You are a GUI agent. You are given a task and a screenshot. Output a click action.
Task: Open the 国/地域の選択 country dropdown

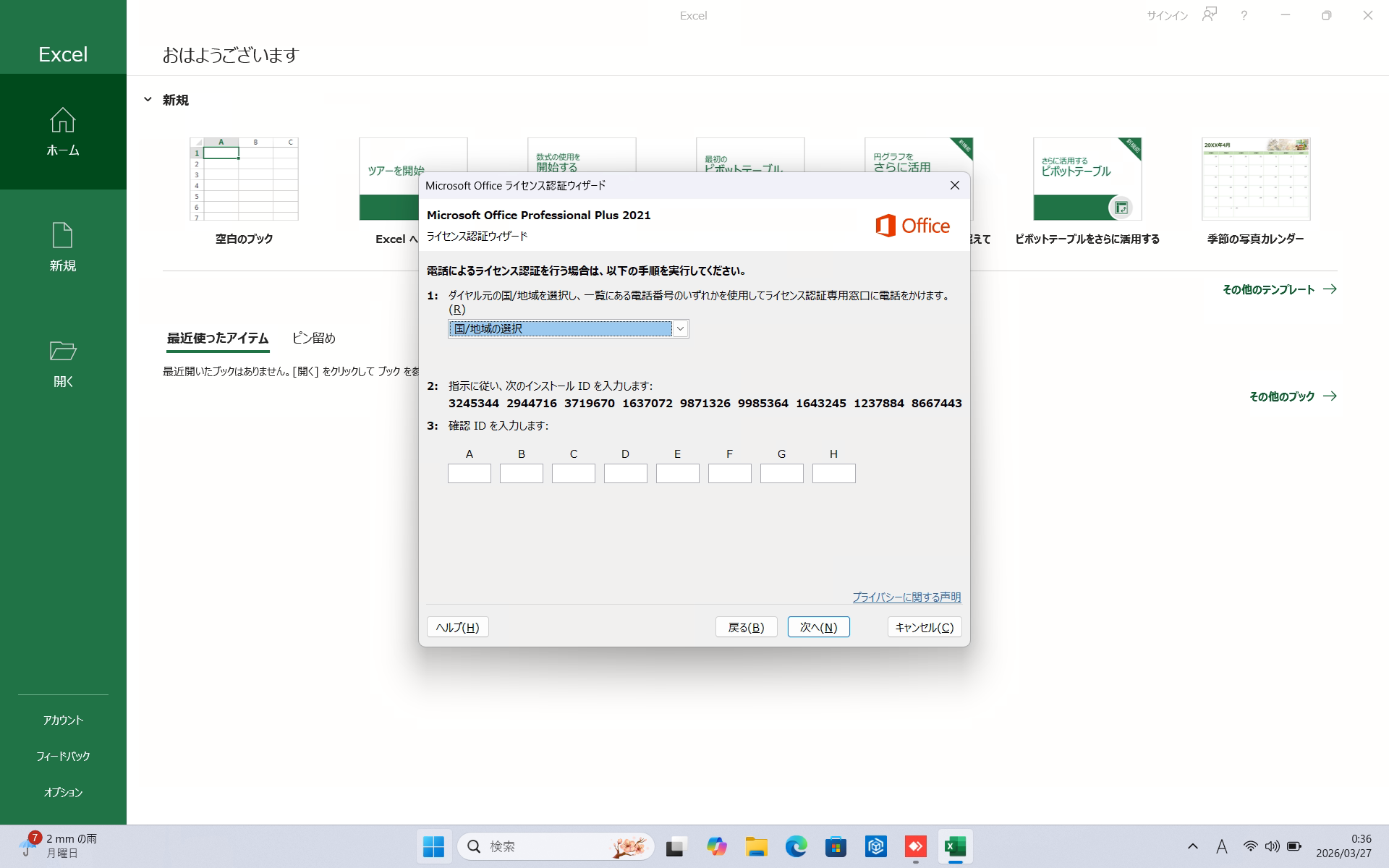pos(679,329)
